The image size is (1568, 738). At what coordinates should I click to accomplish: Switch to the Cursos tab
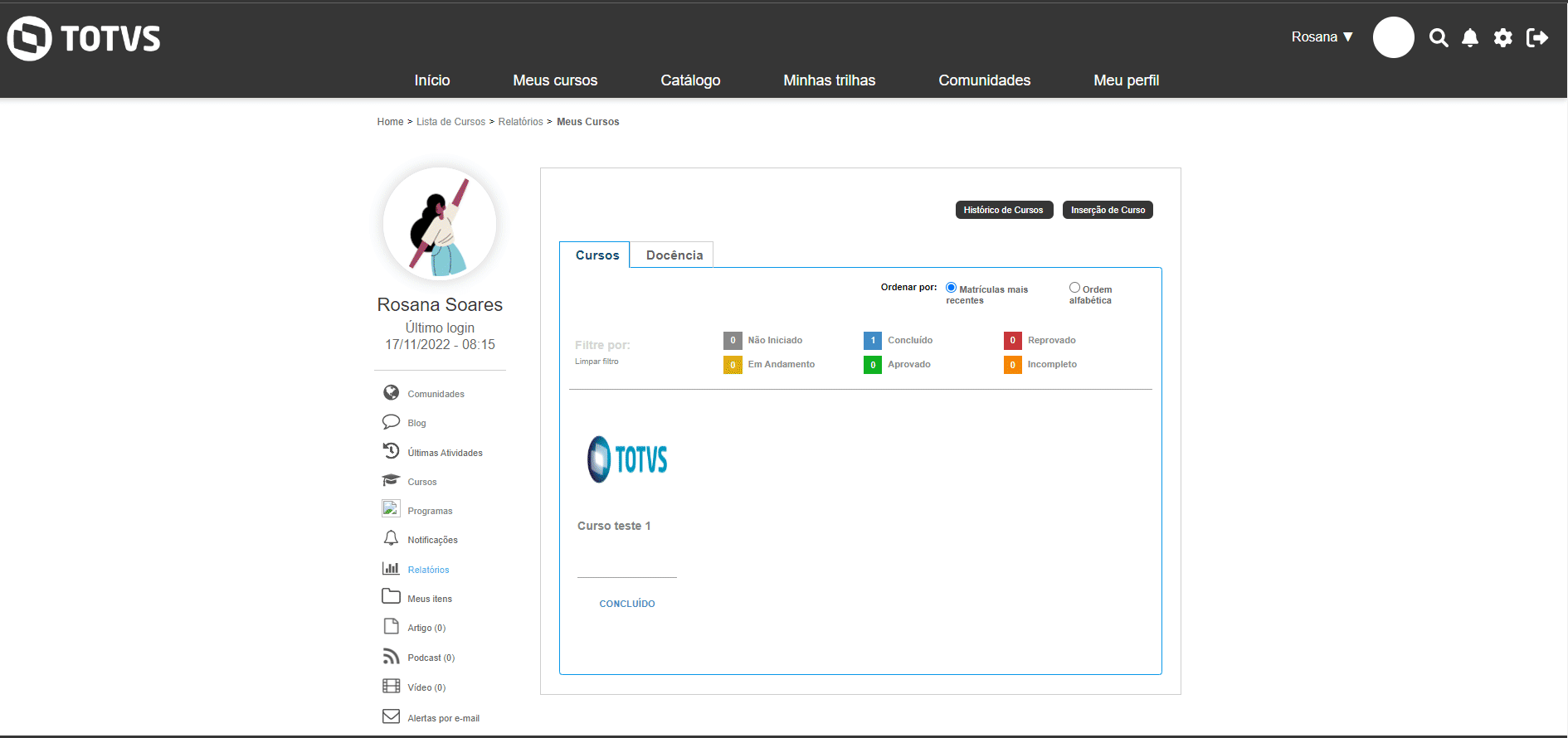pyautogui.click(x=595, y=255)
